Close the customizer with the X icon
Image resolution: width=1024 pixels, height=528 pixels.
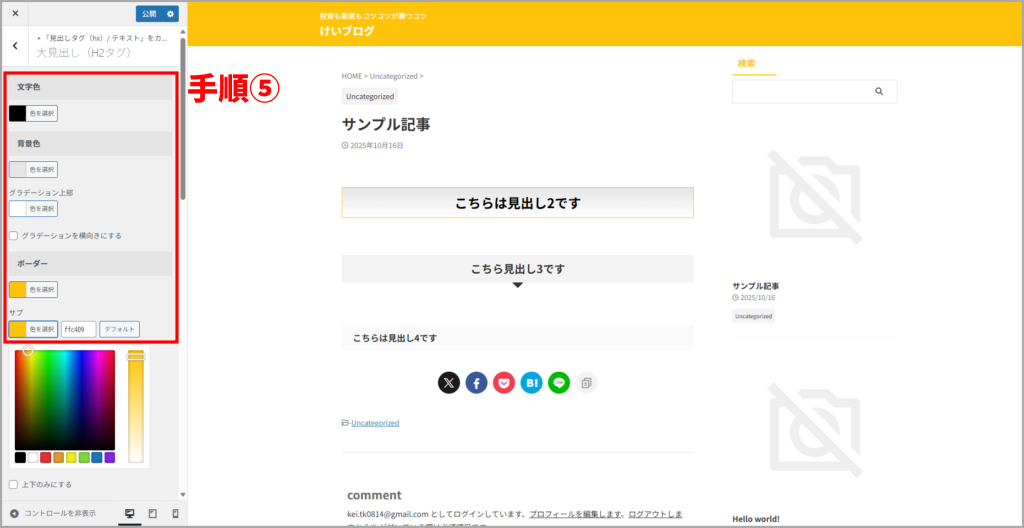[x=15, y=14]
